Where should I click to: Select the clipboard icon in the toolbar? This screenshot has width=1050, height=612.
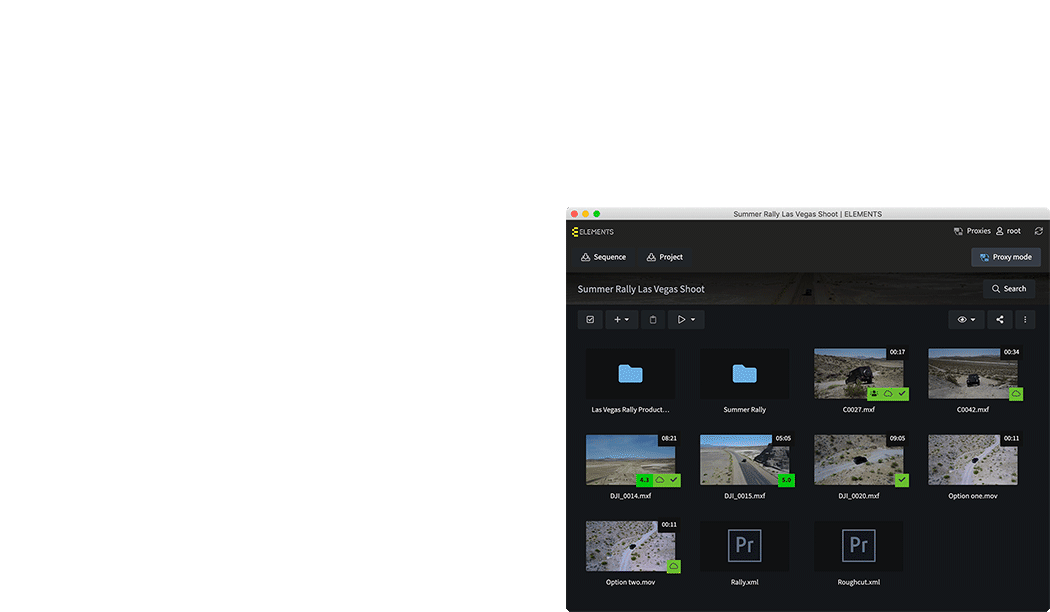(653, 319)
